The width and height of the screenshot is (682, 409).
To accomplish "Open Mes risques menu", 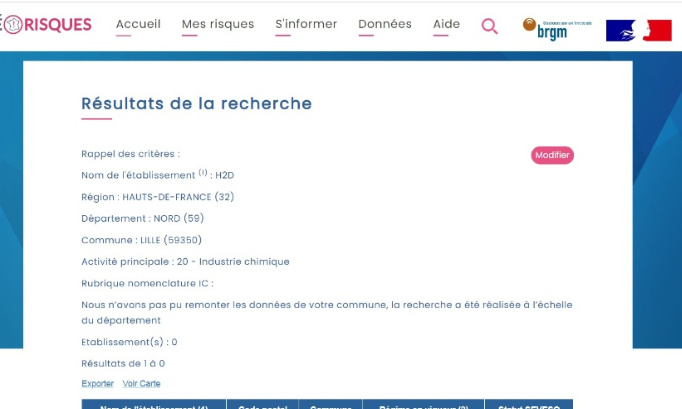I will [218, 24].
